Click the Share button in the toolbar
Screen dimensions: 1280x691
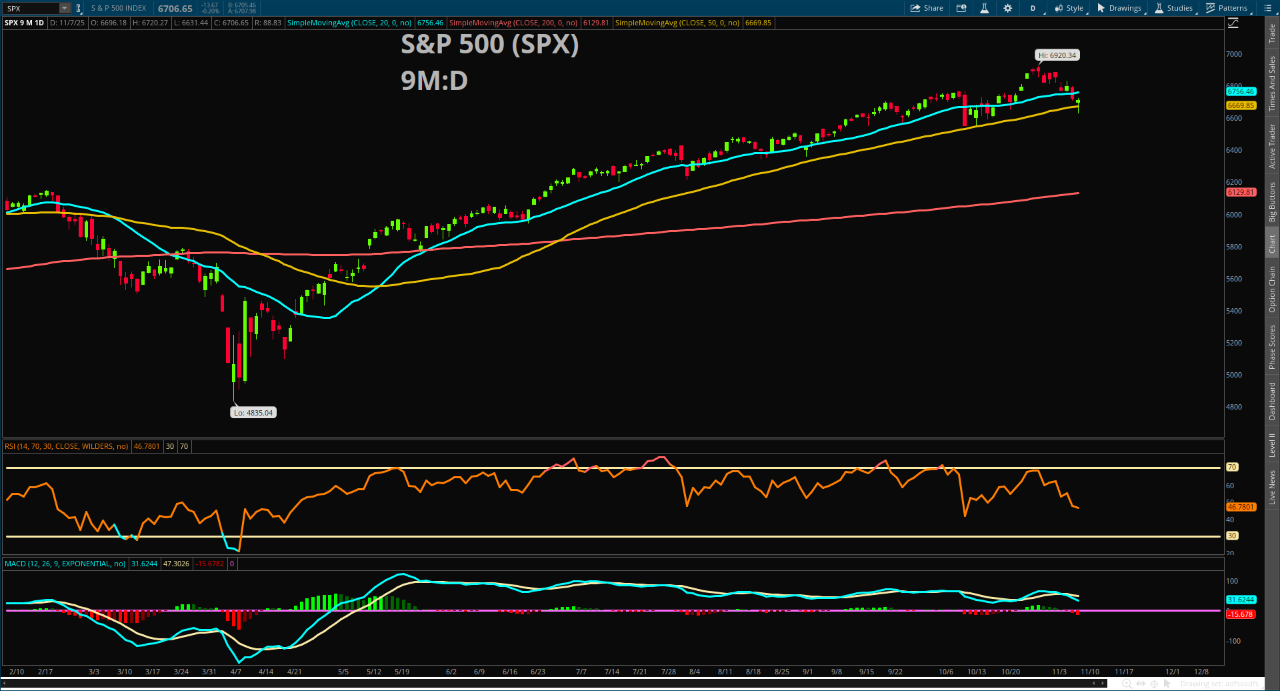[x=926, y=8]
